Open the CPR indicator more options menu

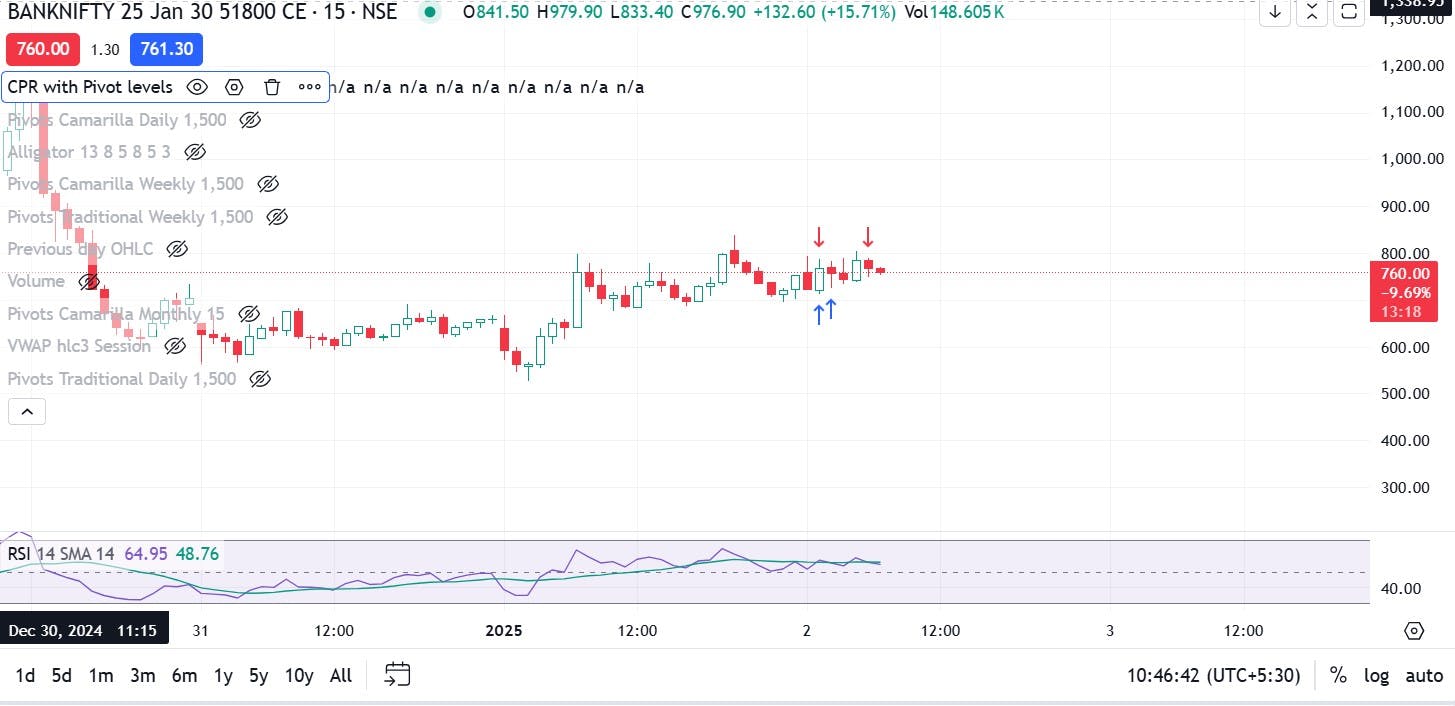click(x=309, y=87)
